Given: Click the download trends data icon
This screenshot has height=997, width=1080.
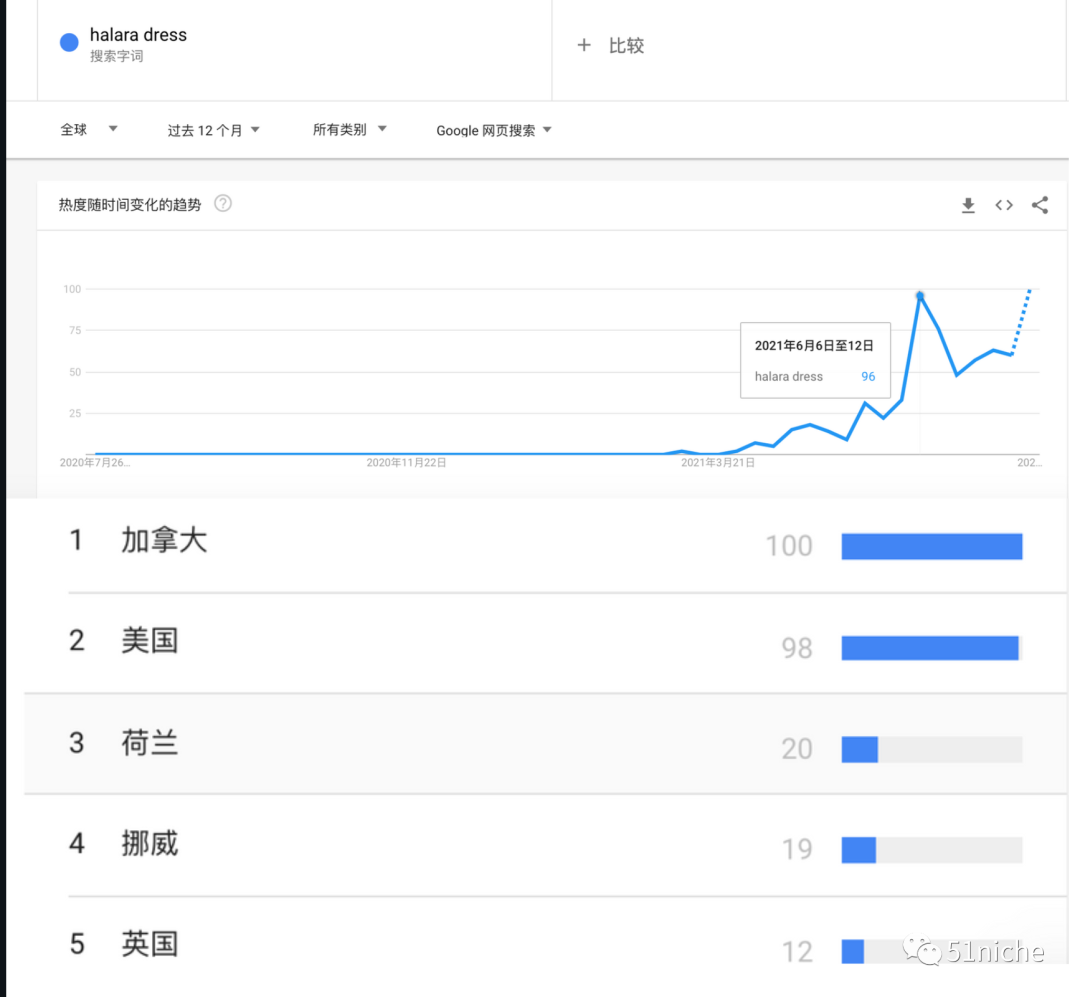Looking at the screenshot, I should 968,205.
